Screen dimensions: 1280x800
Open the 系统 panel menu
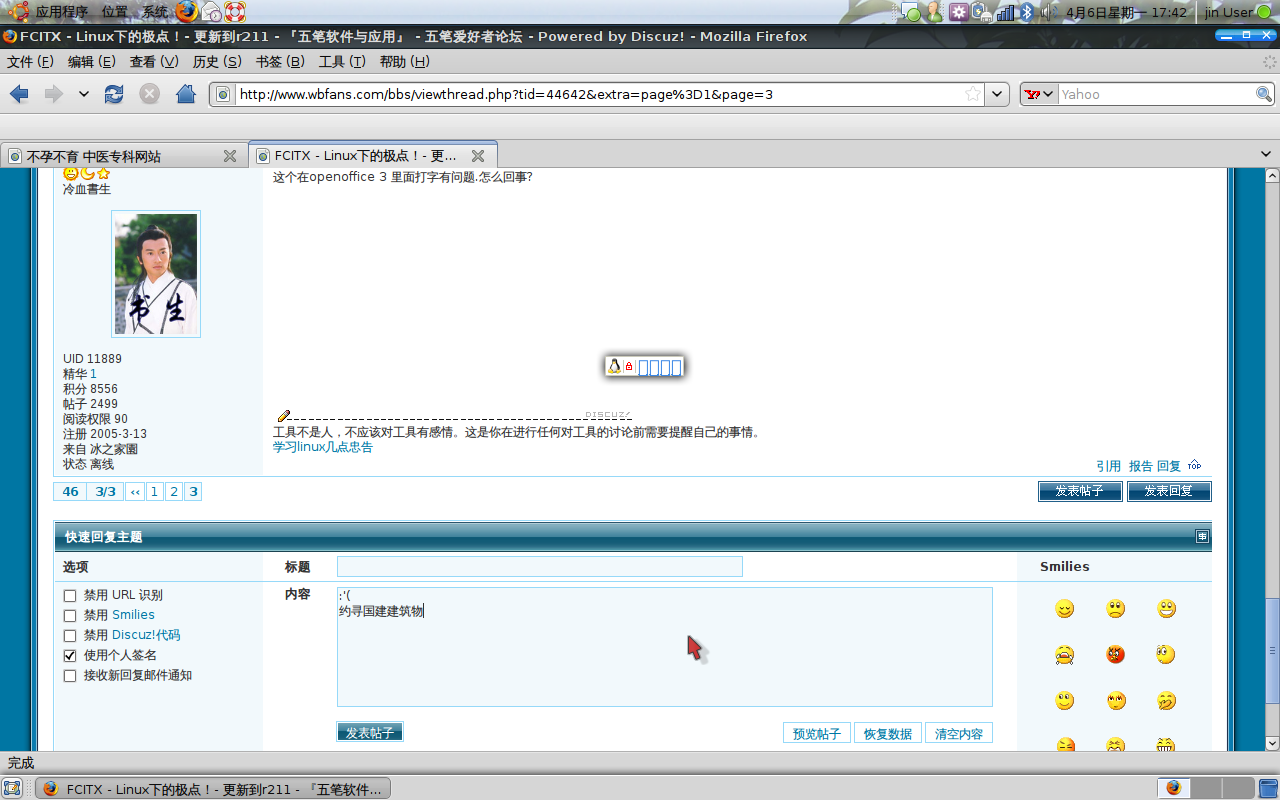click(x=155, y=12)
